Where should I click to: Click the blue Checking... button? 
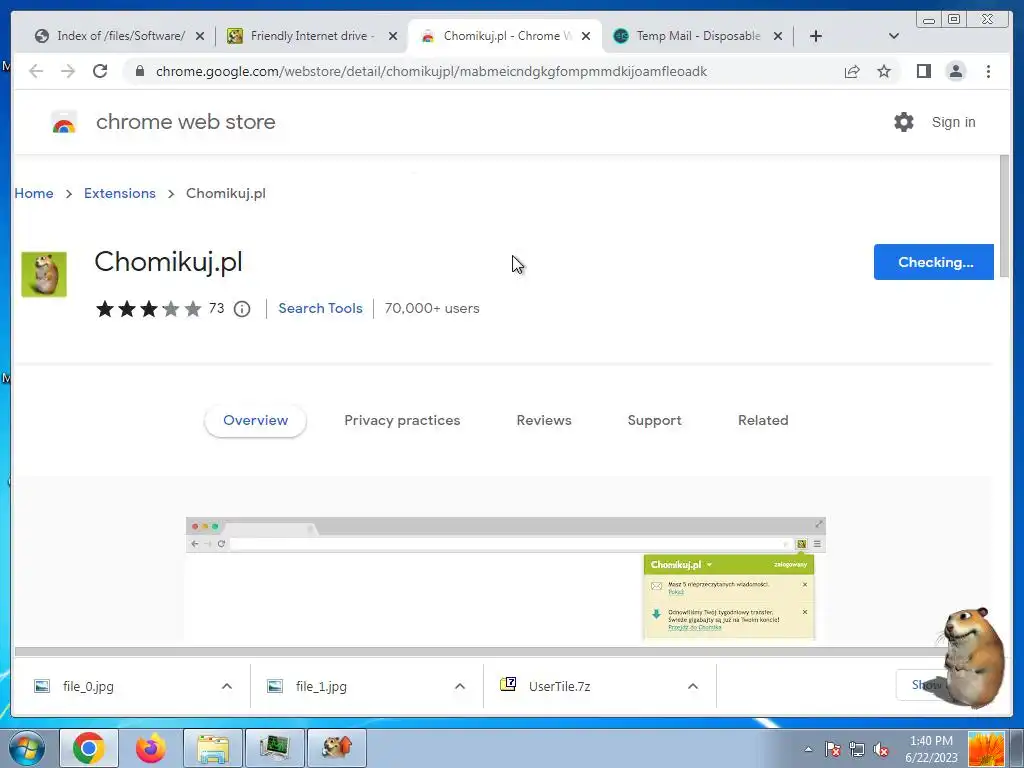(x=933, y=262)
